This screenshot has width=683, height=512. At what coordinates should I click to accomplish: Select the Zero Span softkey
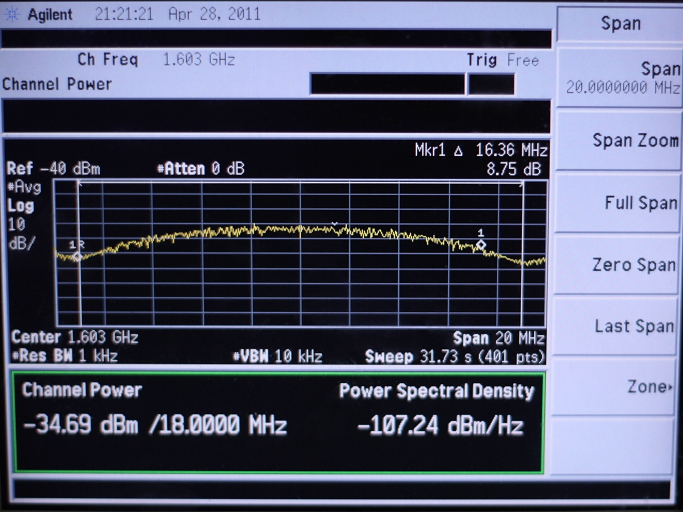[619, 265]
